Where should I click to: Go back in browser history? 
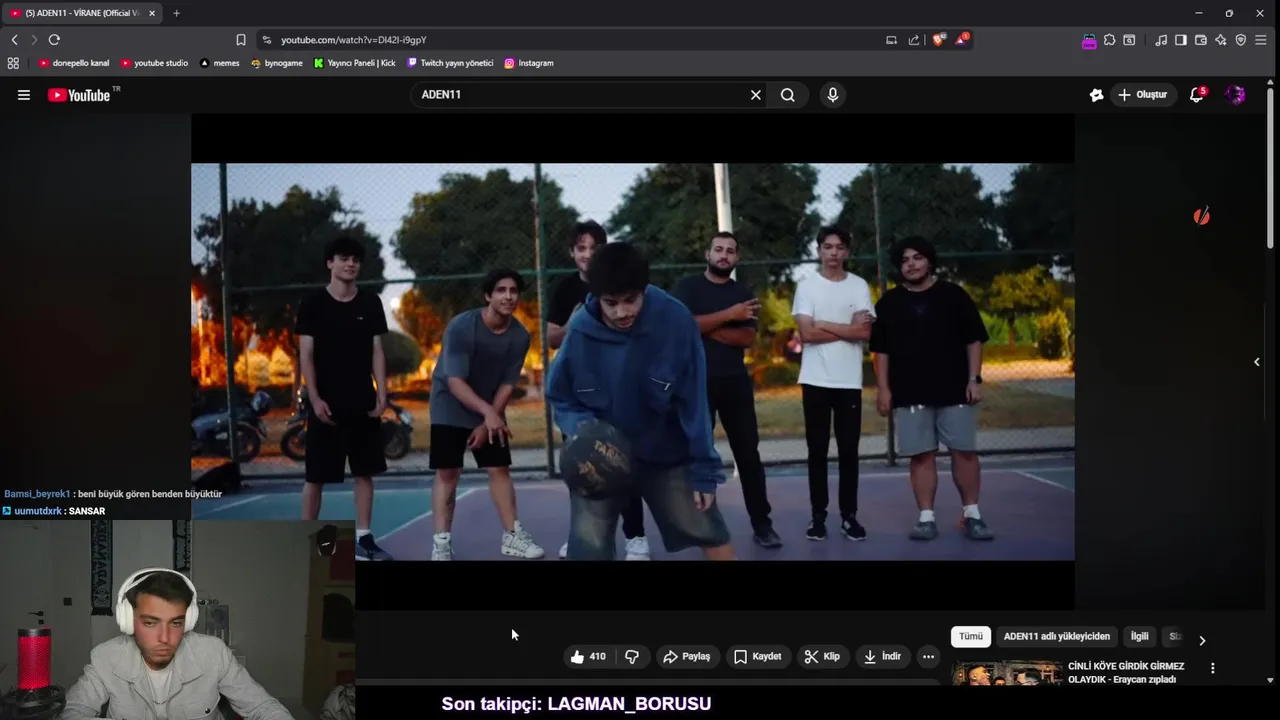click(14, 40)
